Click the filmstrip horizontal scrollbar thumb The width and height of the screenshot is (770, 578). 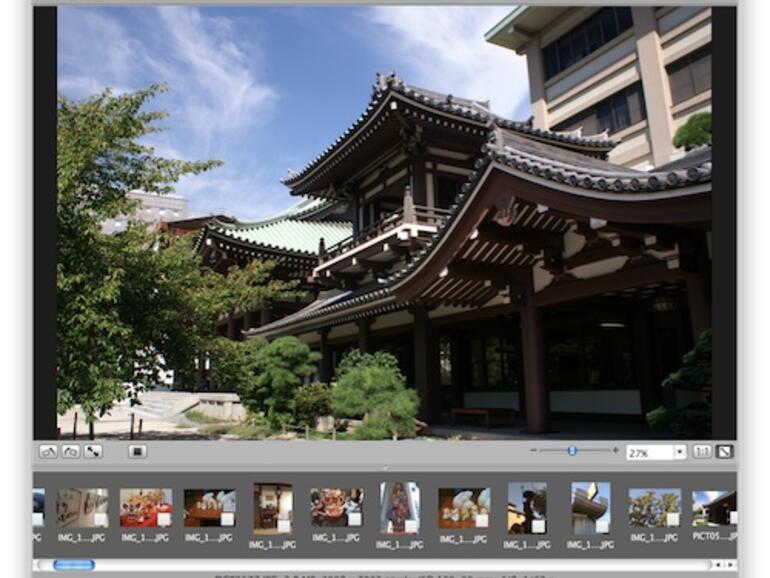pyautogui.click(x=74, y=565)
